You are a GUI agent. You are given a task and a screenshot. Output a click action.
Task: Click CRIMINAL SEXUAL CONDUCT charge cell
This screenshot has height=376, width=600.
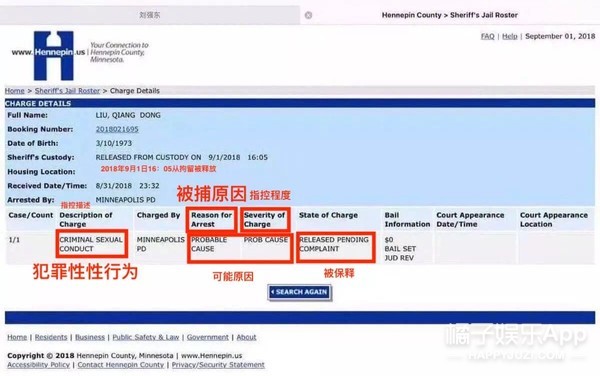coord(91,244)
